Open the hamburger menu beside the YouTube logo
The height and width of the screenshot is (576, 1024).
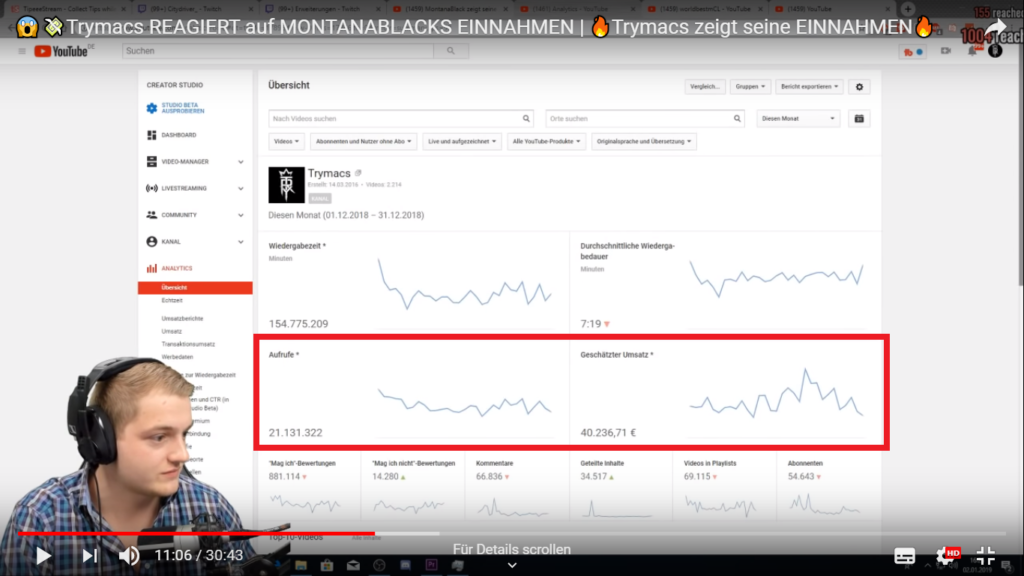22,51
